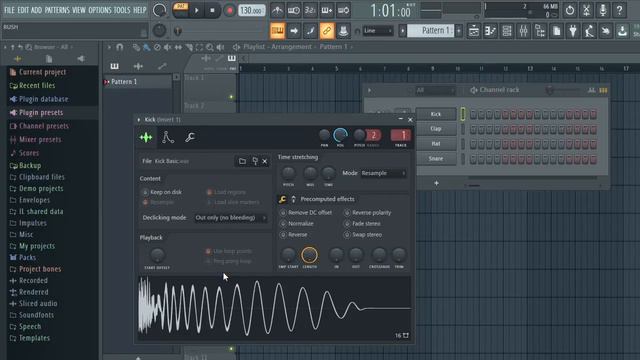Click the kick waveform preview display
Image resolution: width=640 pixels, height=360 pixels.
(x=274, y=309)
